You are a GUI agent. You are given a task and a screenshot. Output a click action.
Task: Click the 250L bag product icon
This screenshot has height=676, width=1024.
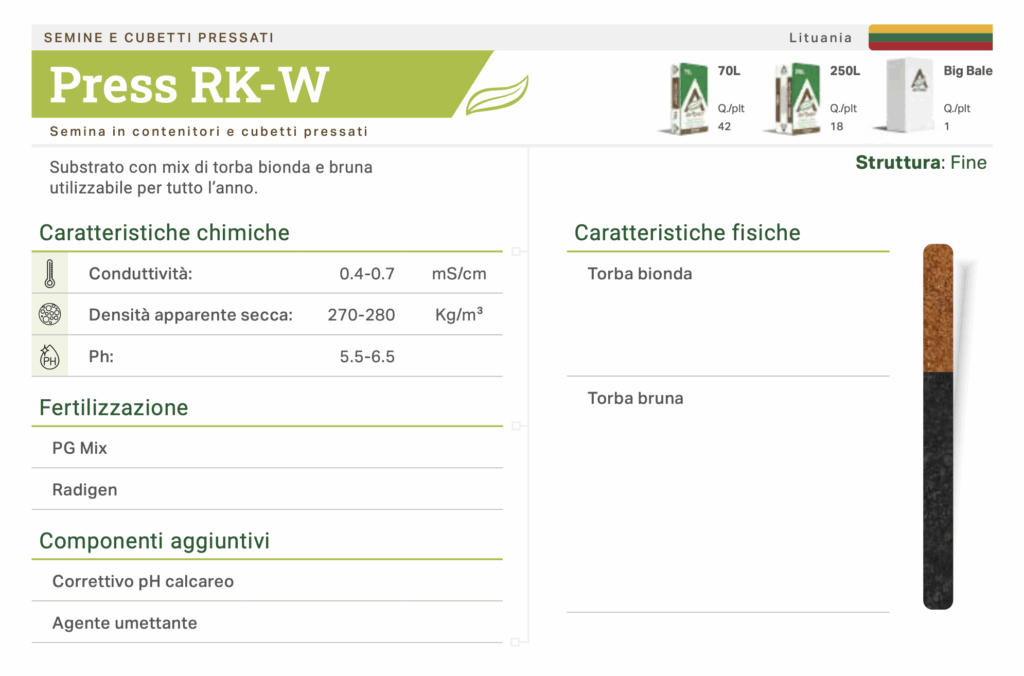[x=798, y=97]
